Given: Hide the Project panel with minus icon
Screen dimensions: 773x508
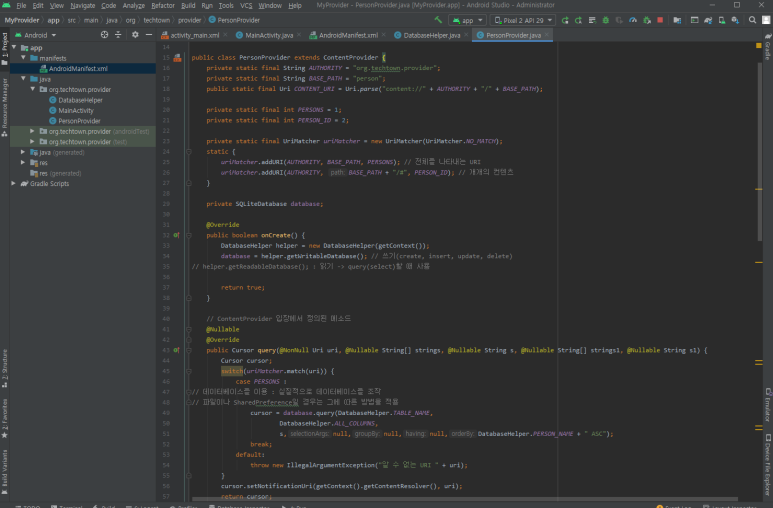Looking at the screenshot, I should click(x=148, y=35).
